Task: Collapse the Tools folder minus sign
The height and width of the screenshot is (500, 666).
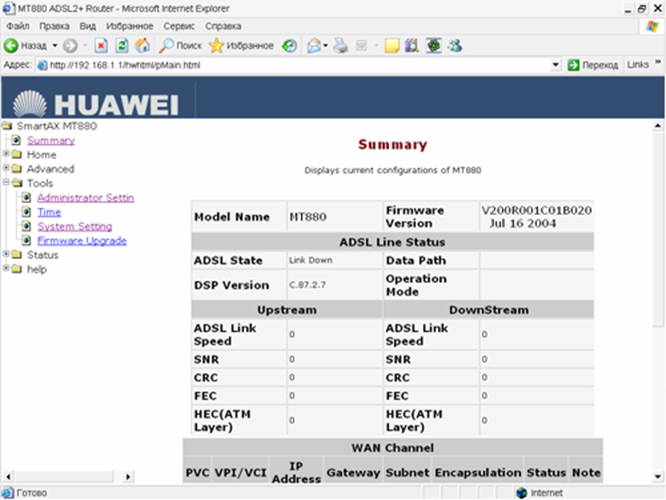Action: 6,182
